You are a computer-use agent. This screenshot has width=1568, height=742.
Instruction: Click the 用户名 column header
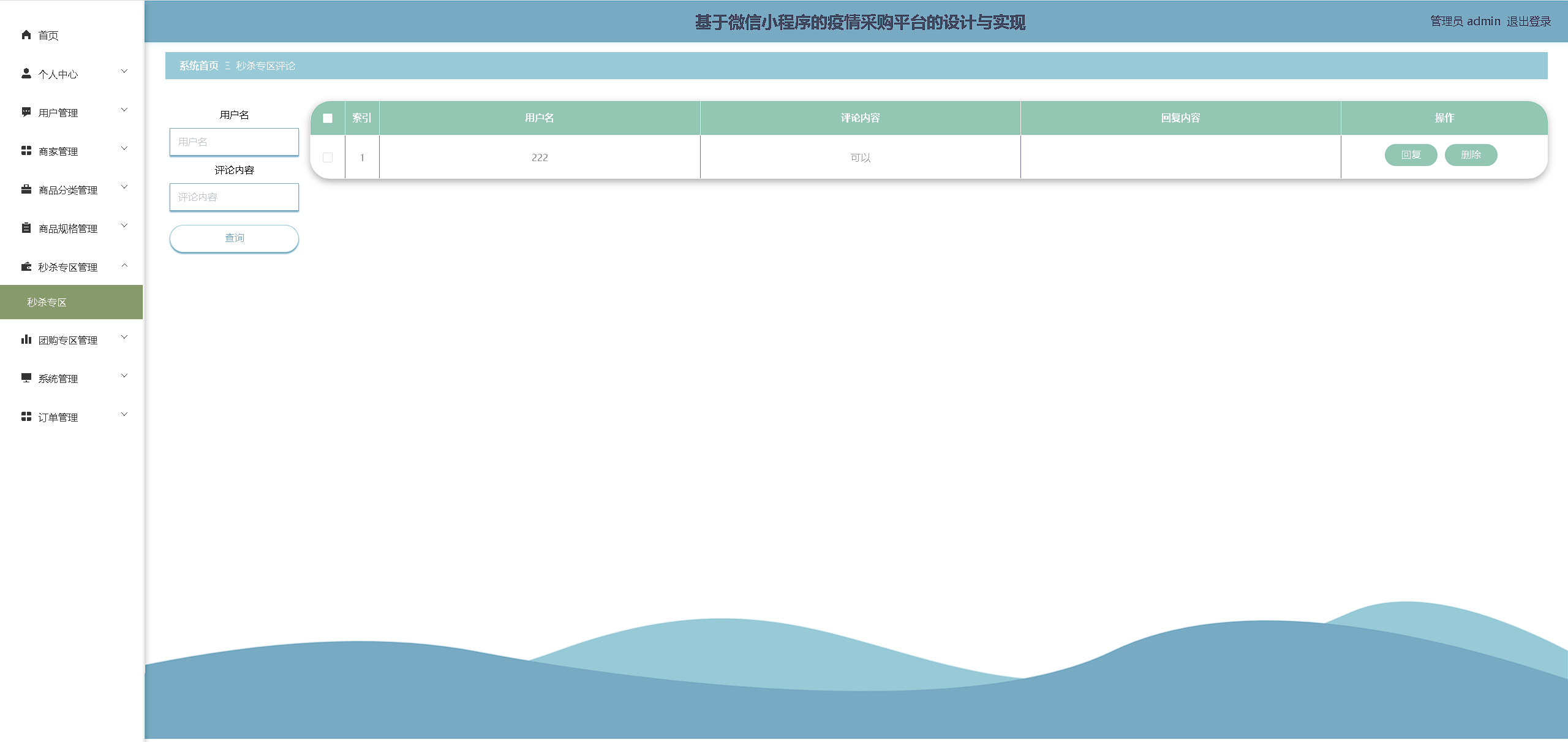540,118
